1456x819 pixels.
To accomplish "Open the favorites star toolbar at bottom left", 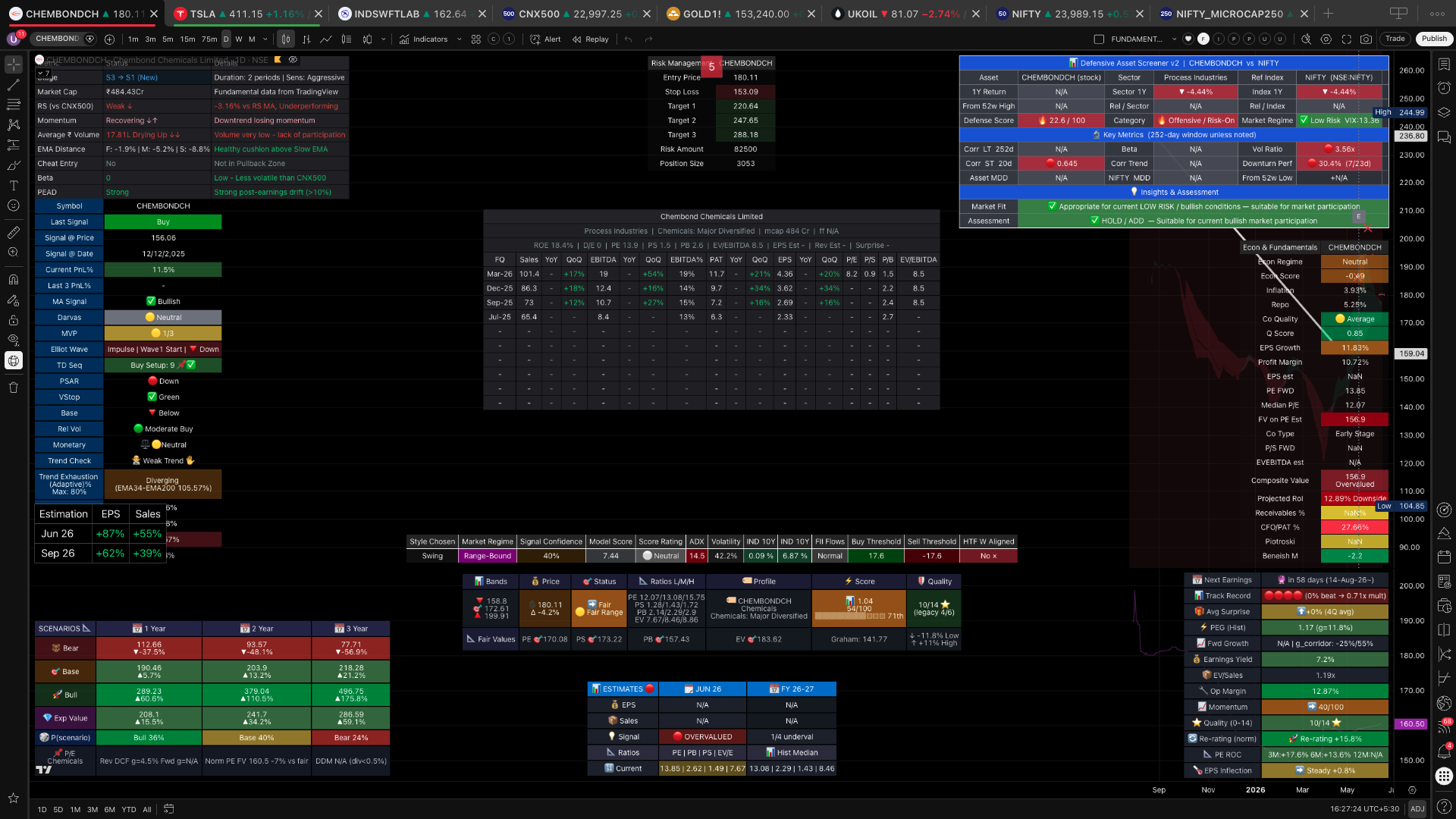I will [x=14, y=798].
